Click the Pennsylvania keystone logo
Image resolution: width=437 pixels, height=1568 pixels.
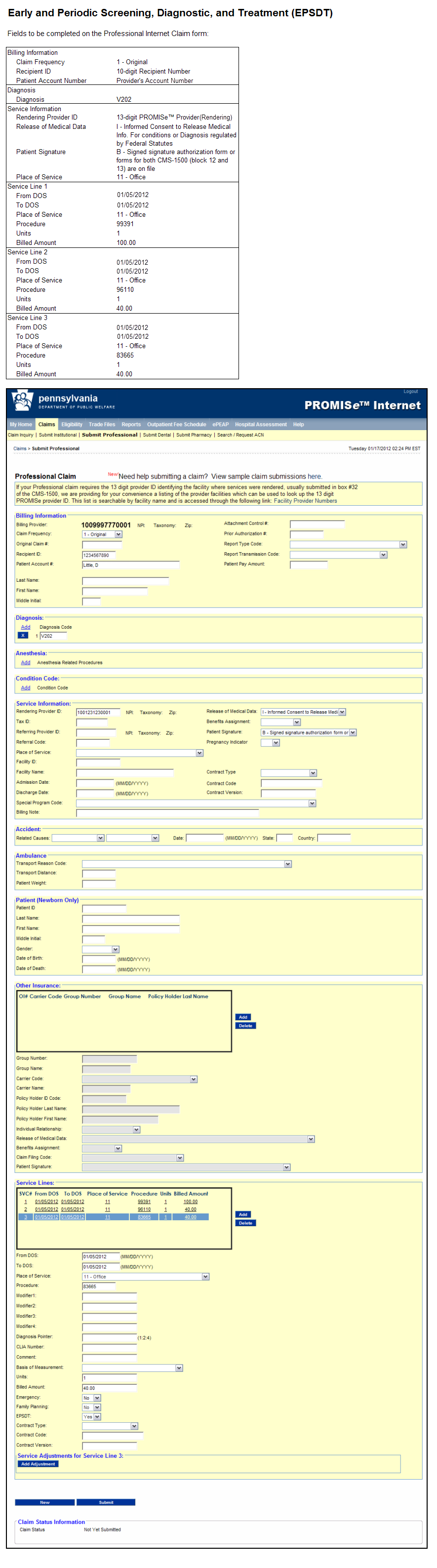(x=22, y=401)
